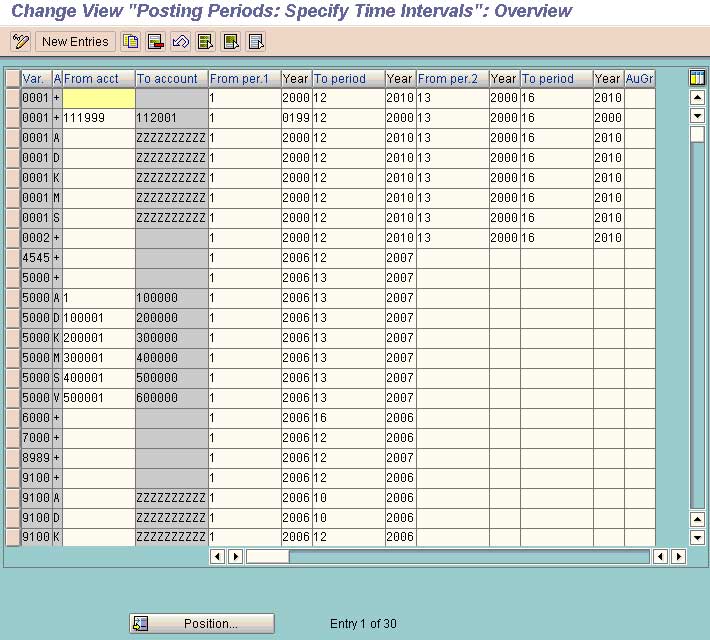The height and width of the screenshot is (640, 710).
Task: Click the Select Block icon
Action: click(x=231, y=42)
